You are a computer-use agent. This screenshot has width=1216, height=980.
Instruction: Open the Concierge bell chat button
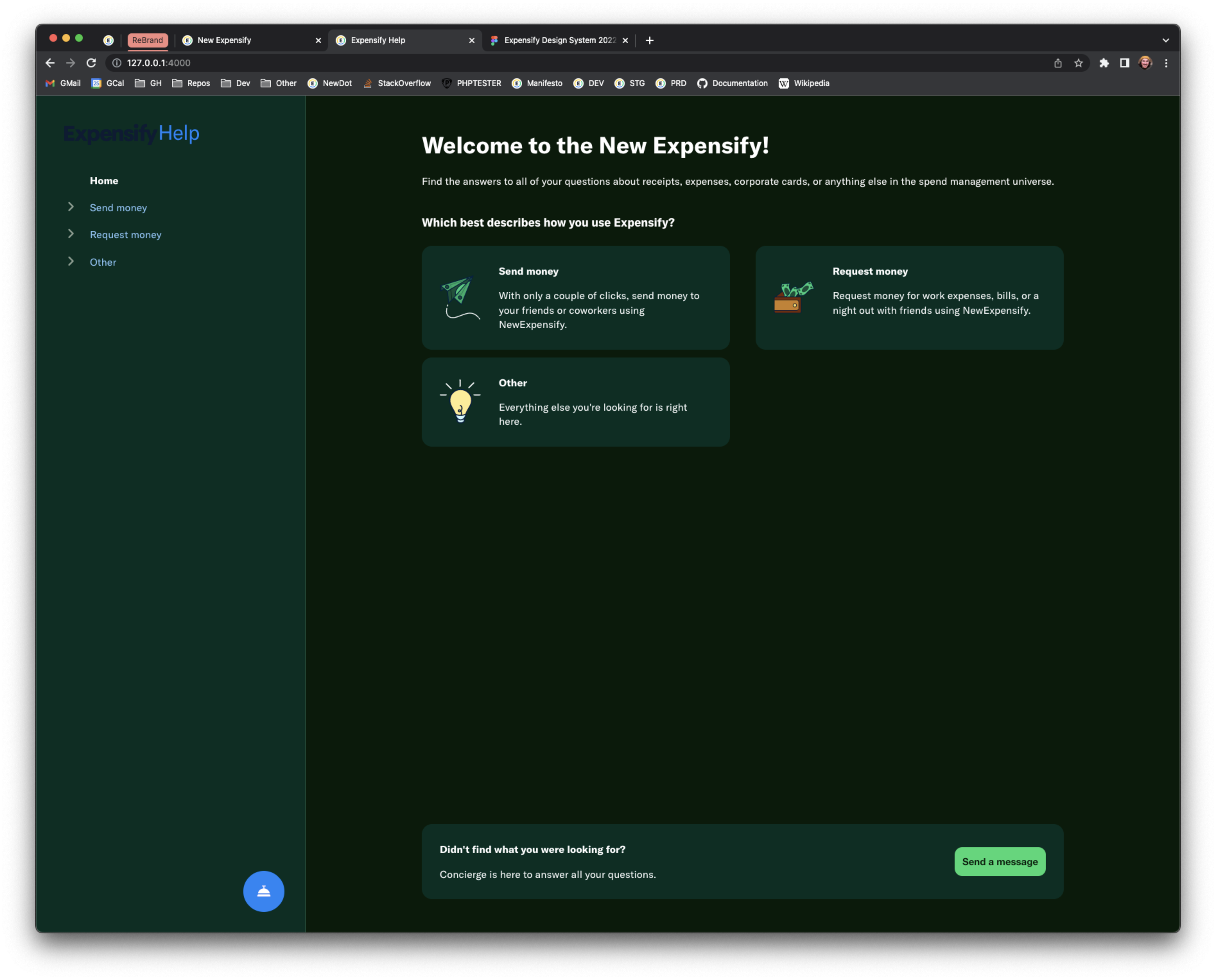pyautogui.click(x=263, y=891)
